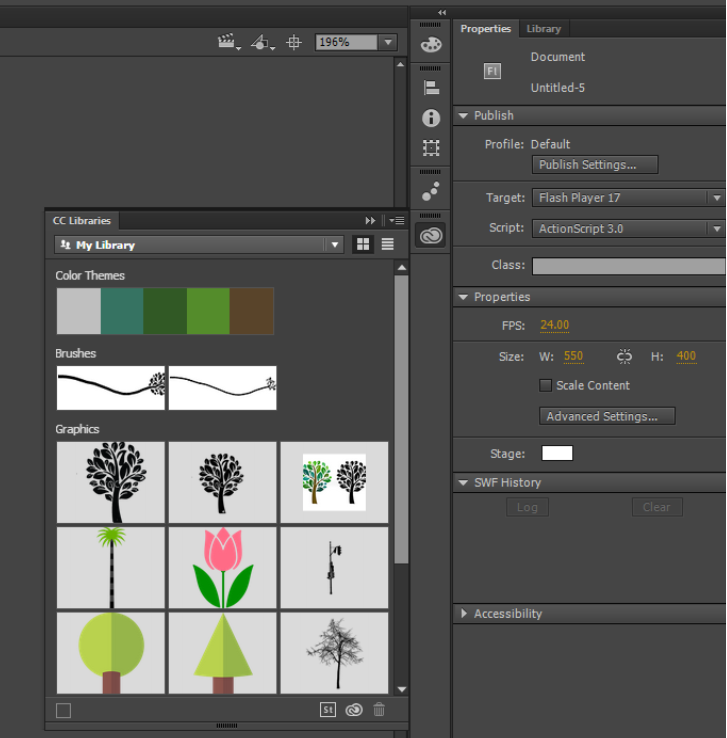Click the height value 400
The image size is (727, 738).
(686, 356)
